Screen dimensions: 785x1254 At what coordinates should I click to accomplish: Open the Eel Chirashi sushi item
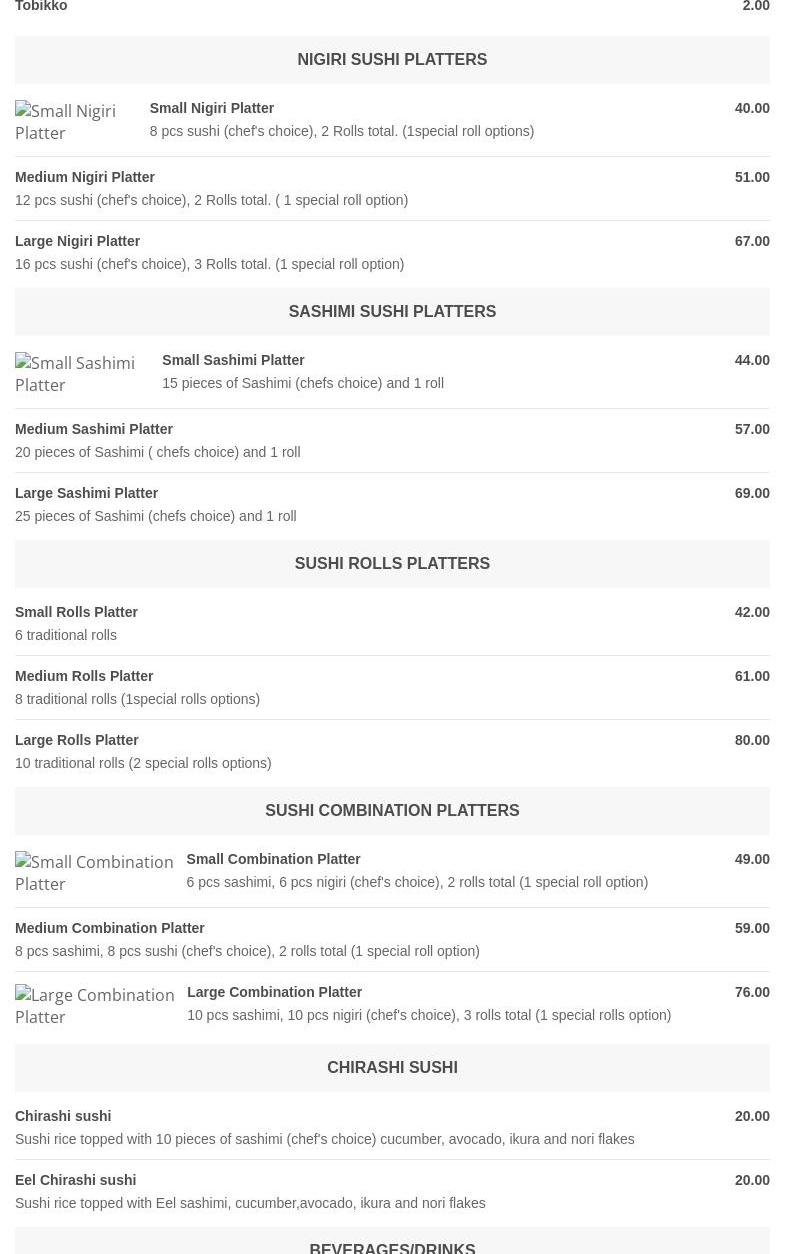pos(76,1180)
